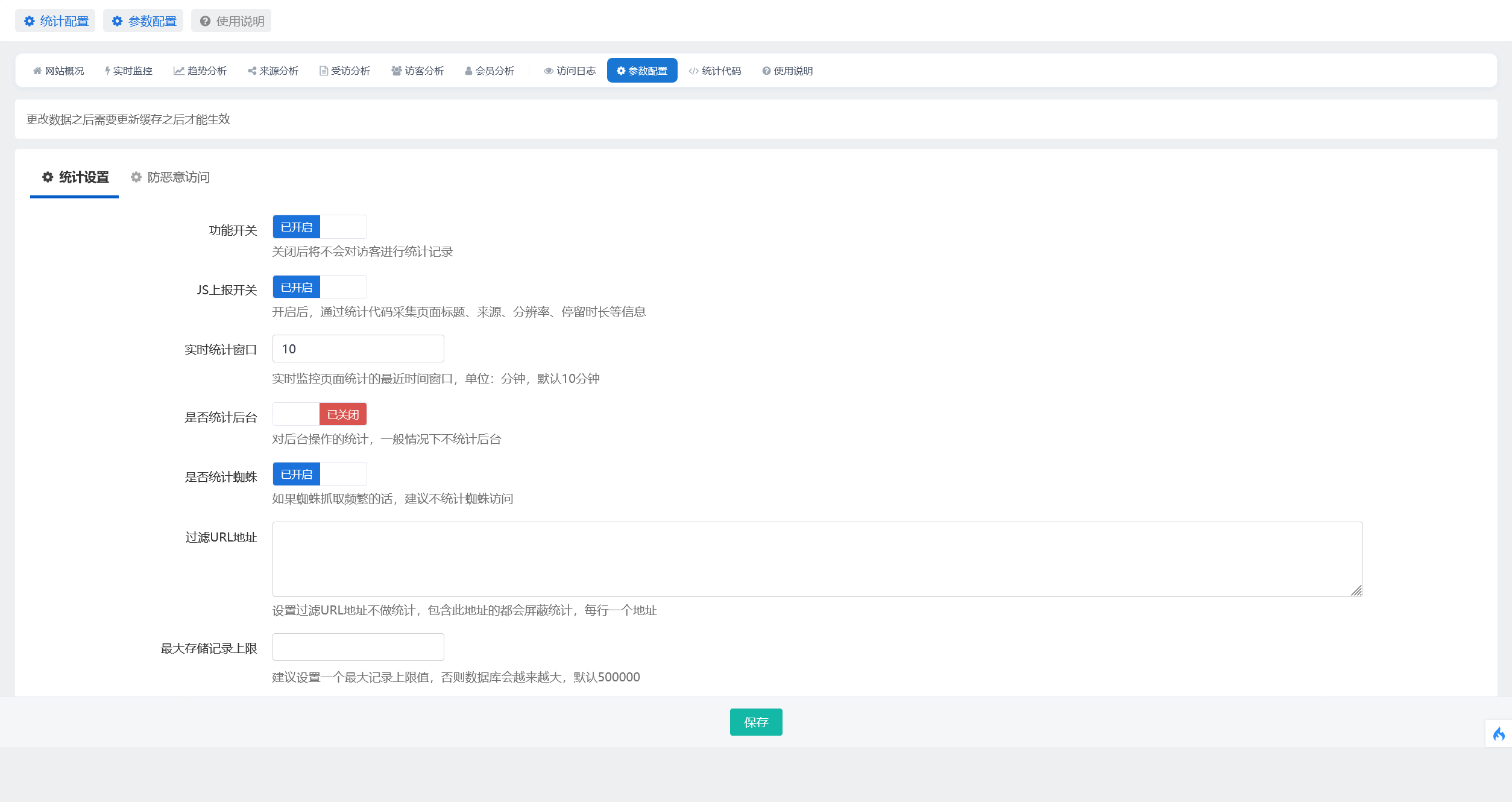Screen dimensions: 1512x802
Task: Click the flame icon at bottom right
Action: tap(1499, 734)
